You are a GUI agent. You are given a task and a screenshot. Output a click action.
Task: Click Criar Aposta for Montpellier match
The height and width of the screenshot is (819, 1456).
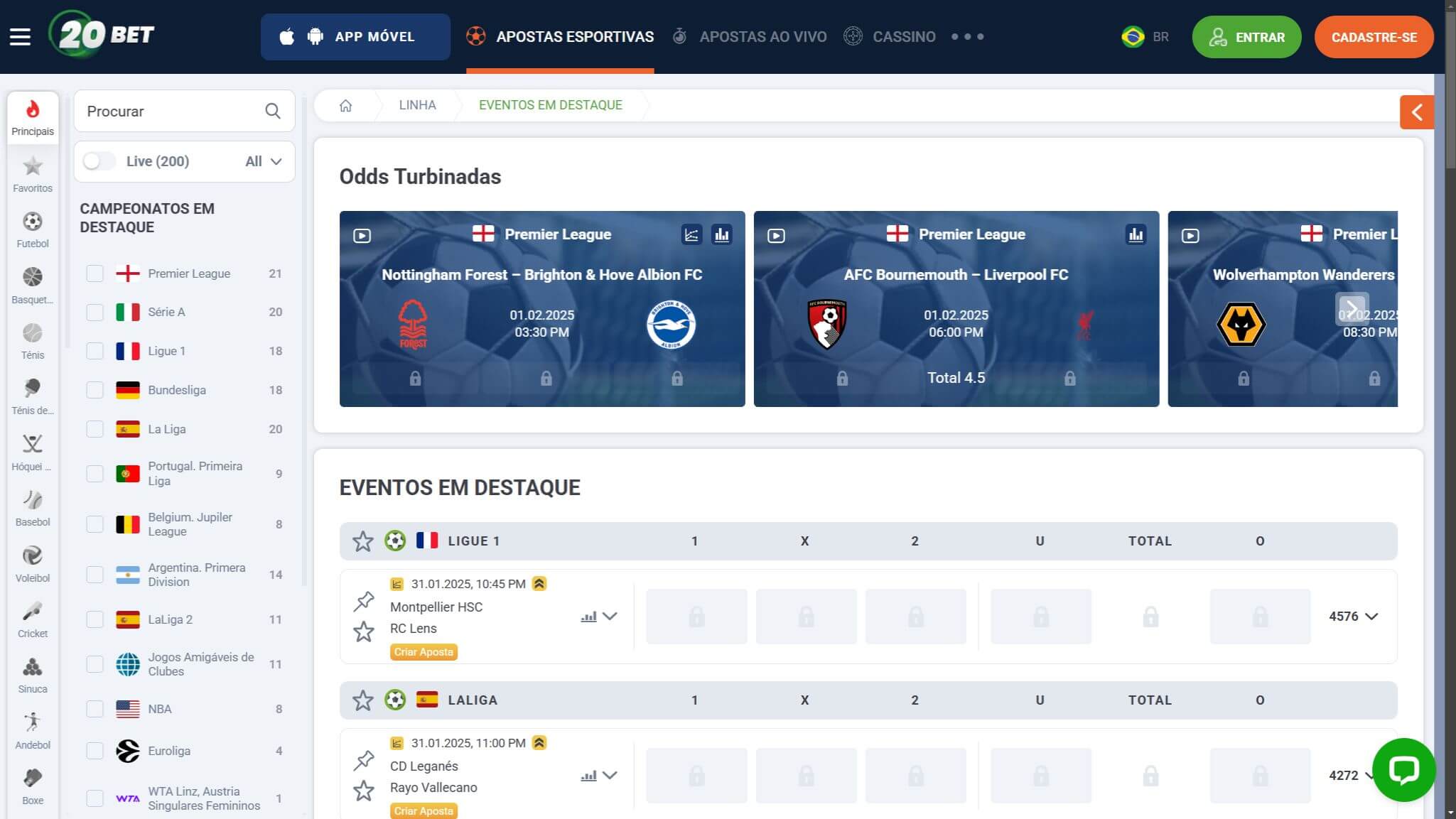[424, 652]
